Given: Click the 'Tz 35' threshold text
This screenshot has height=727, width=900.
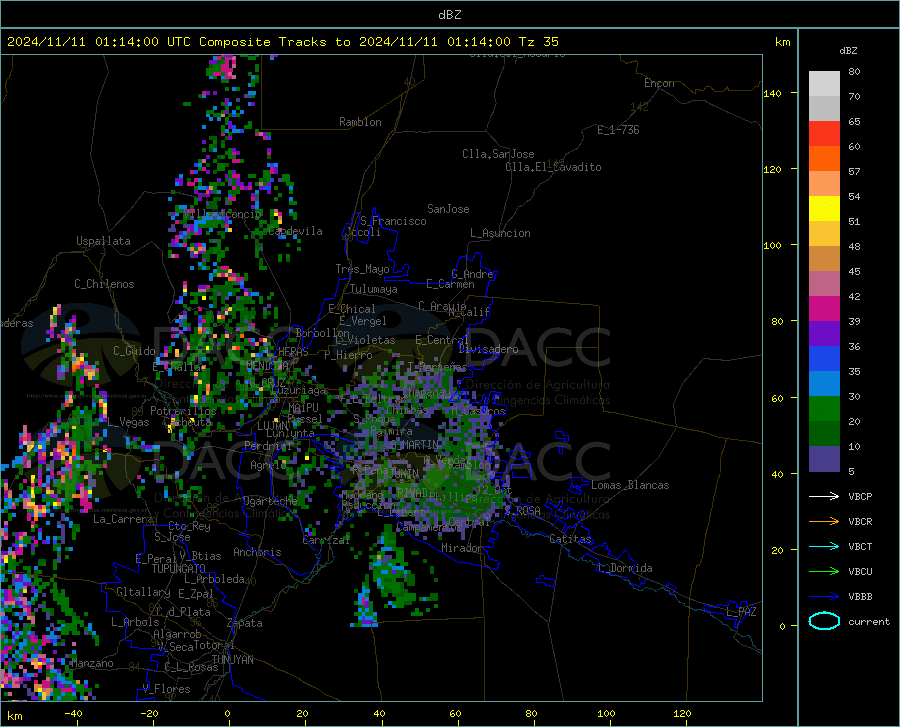Looking at the screenshot, I should pos(539,42).
